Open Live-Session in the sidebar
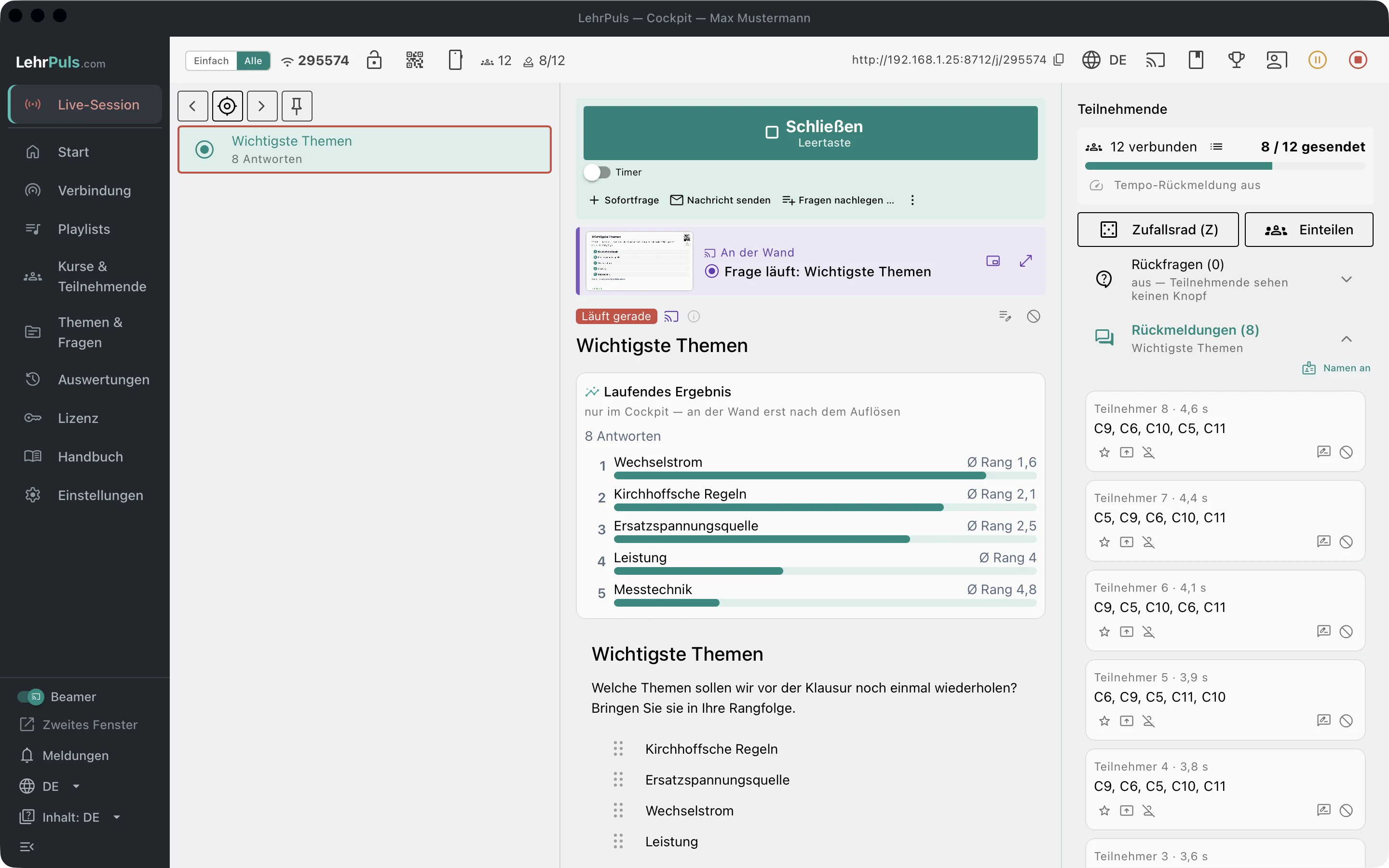 coord(85,105)
